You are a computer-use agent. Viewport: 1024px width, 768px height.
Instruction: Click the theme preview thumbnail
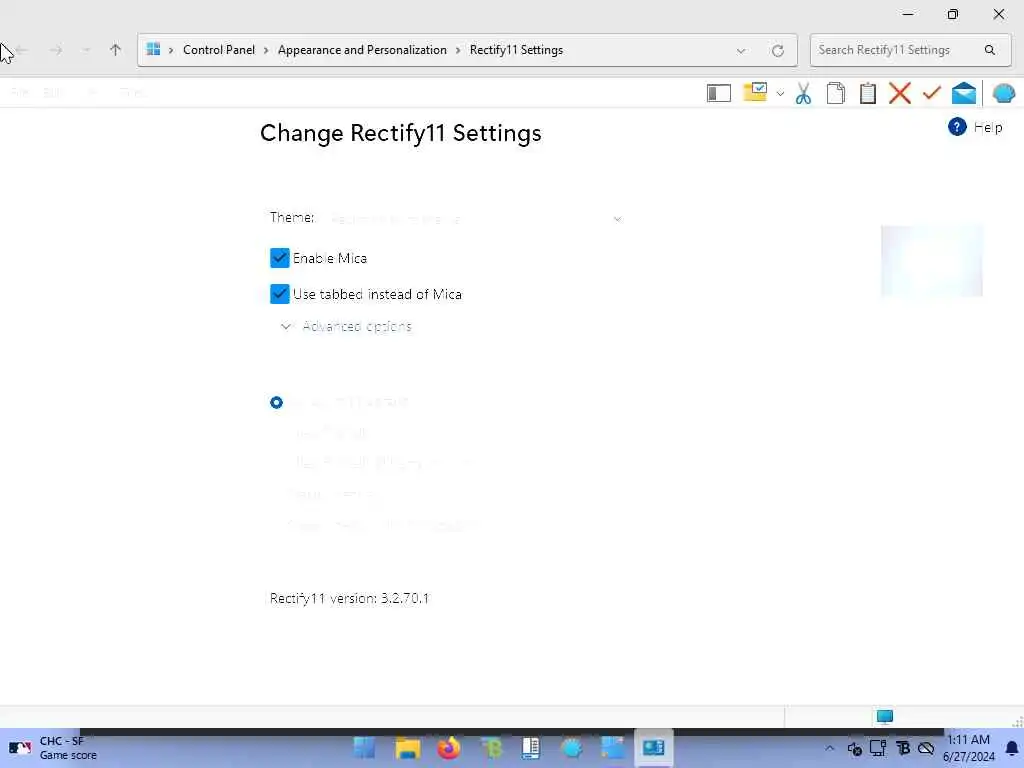[x=931, y=261]
